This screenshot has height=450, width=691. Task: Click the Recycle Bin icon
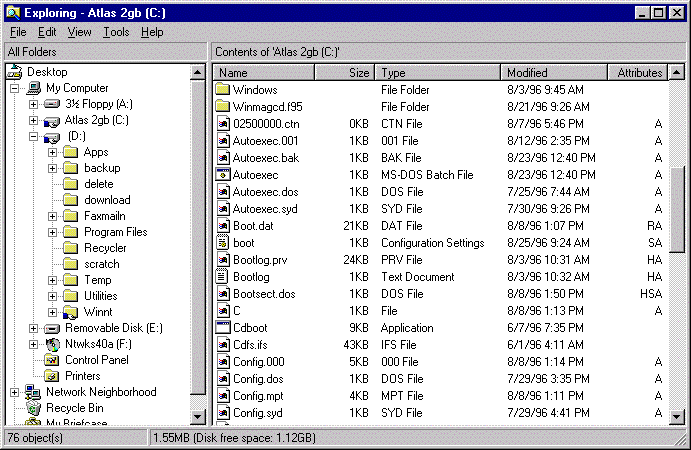point(33,408)
